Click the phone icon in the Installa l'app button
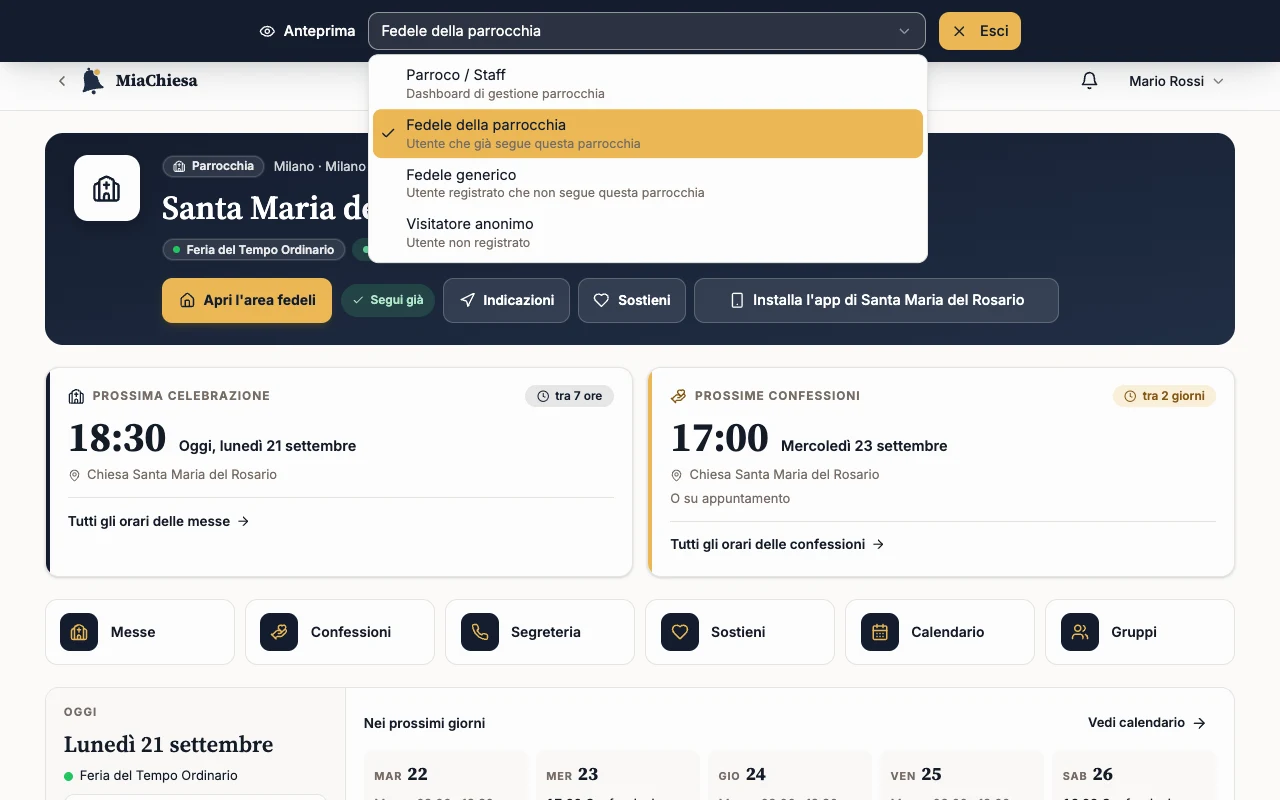This screenshot has height=800, width=1280. (737, 300)
